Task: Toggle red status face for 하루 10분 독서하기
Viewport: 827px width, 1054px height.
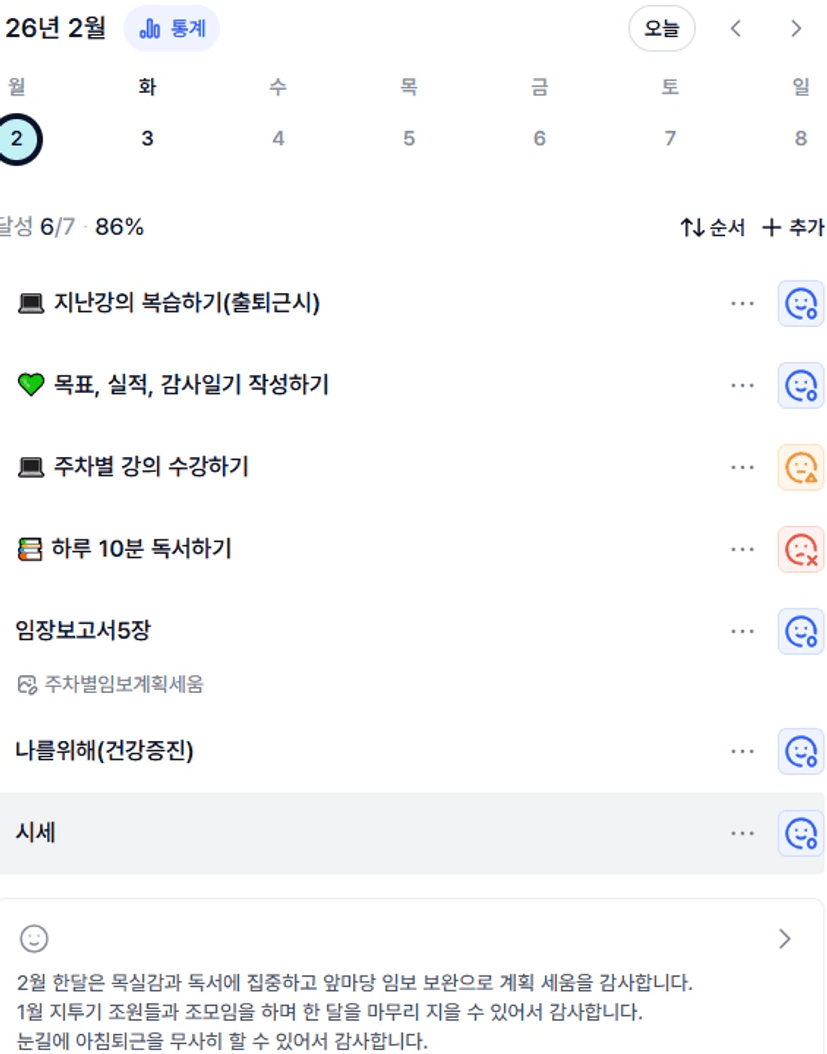Action: tap(801, 549)
